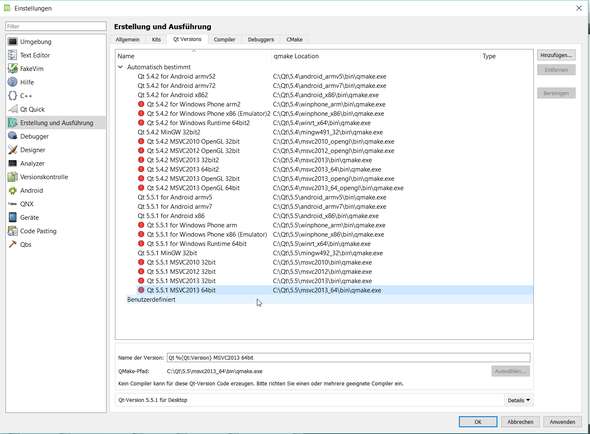
Task: Click the Qt Creator icon in title bar
Action: point(7,8)
